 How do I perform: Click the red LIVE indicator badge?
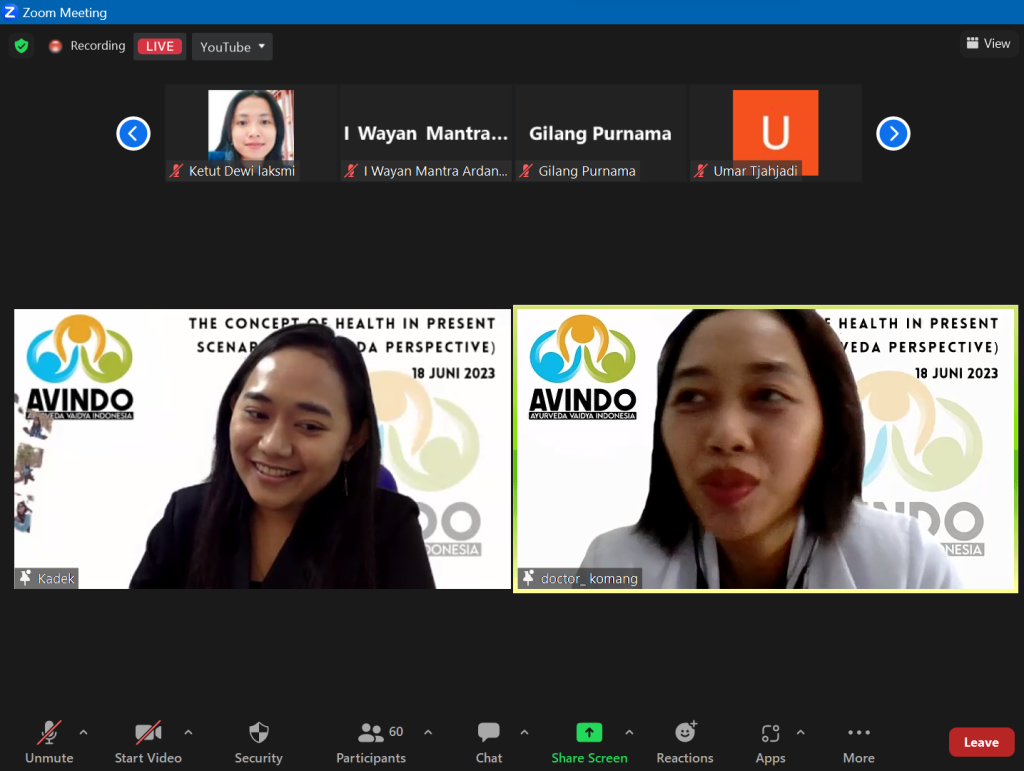pos(159,46)
